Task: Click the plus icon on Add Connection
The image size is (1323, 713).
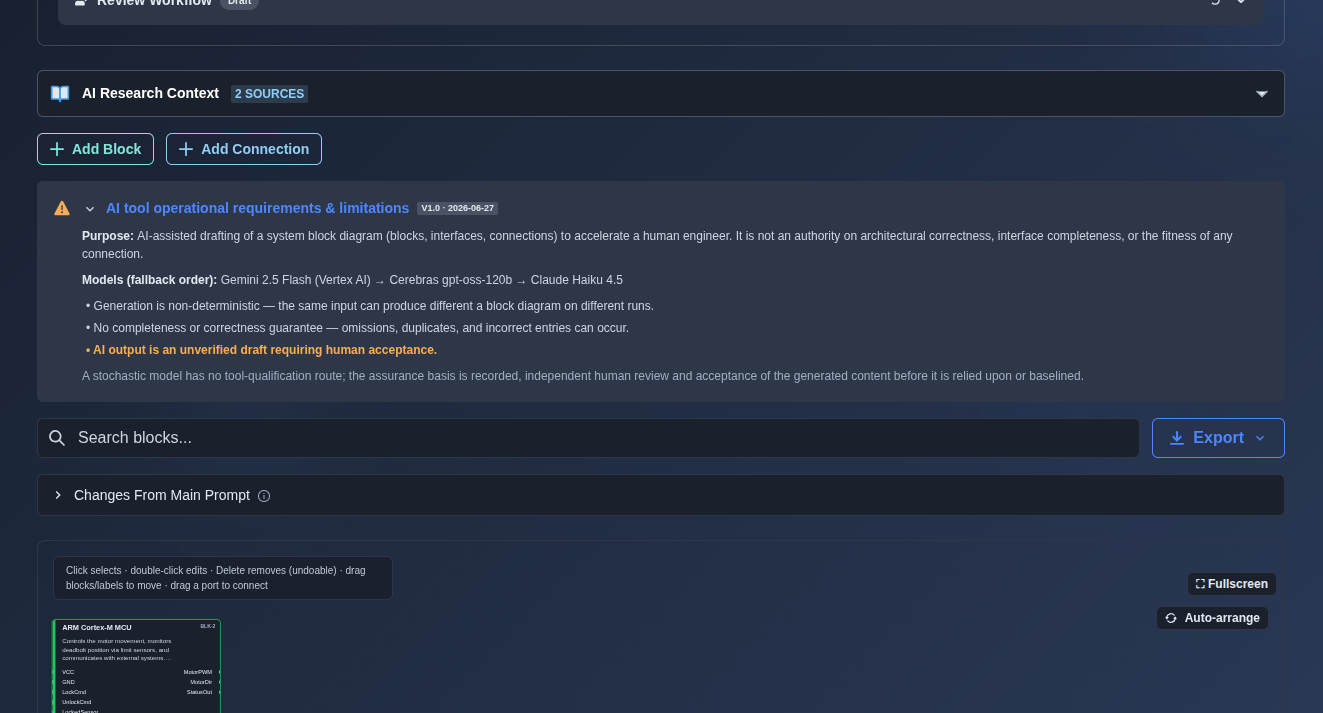Action: 186,149
